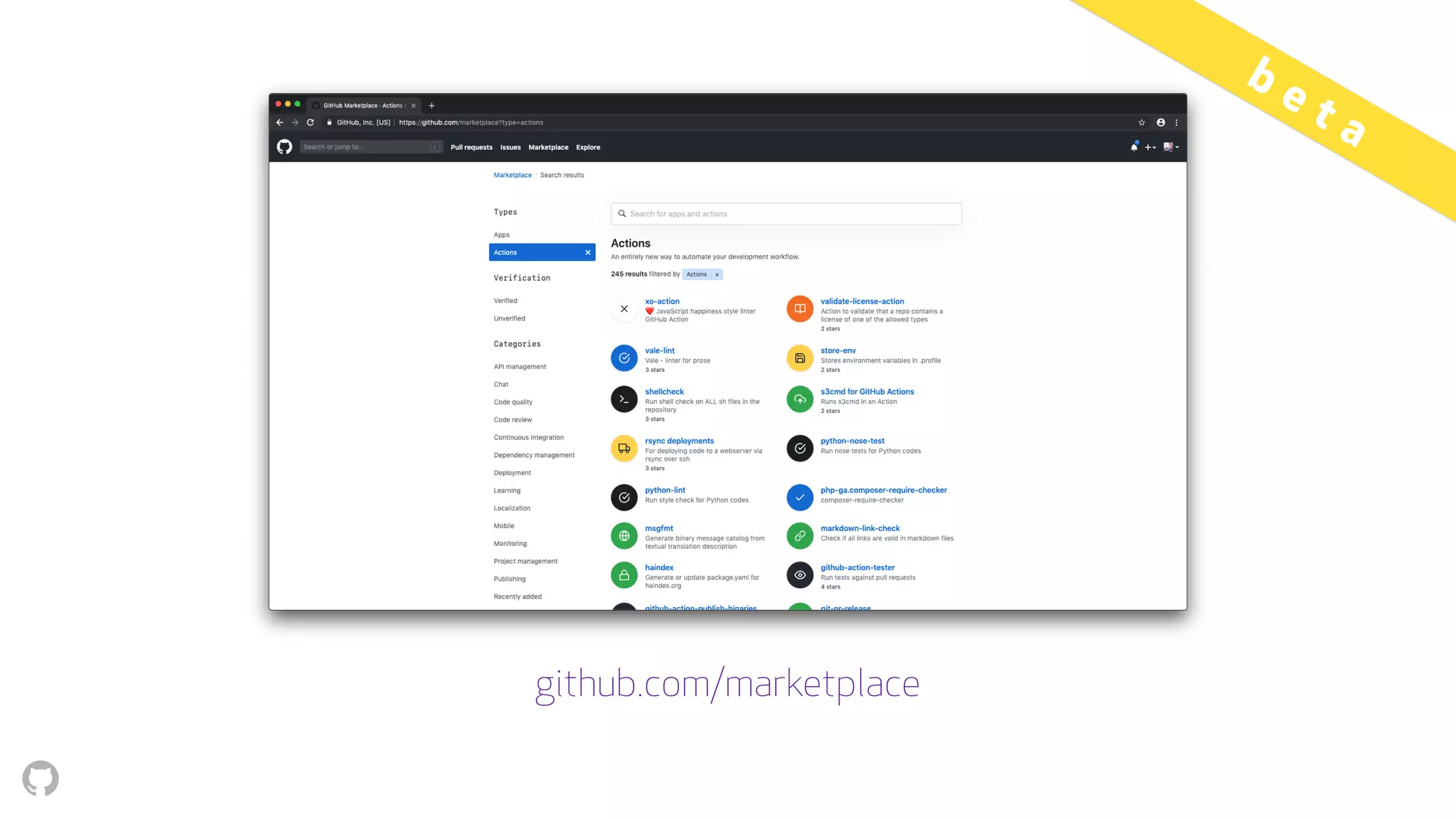
Task: Select Localization category
Action: 512,508
